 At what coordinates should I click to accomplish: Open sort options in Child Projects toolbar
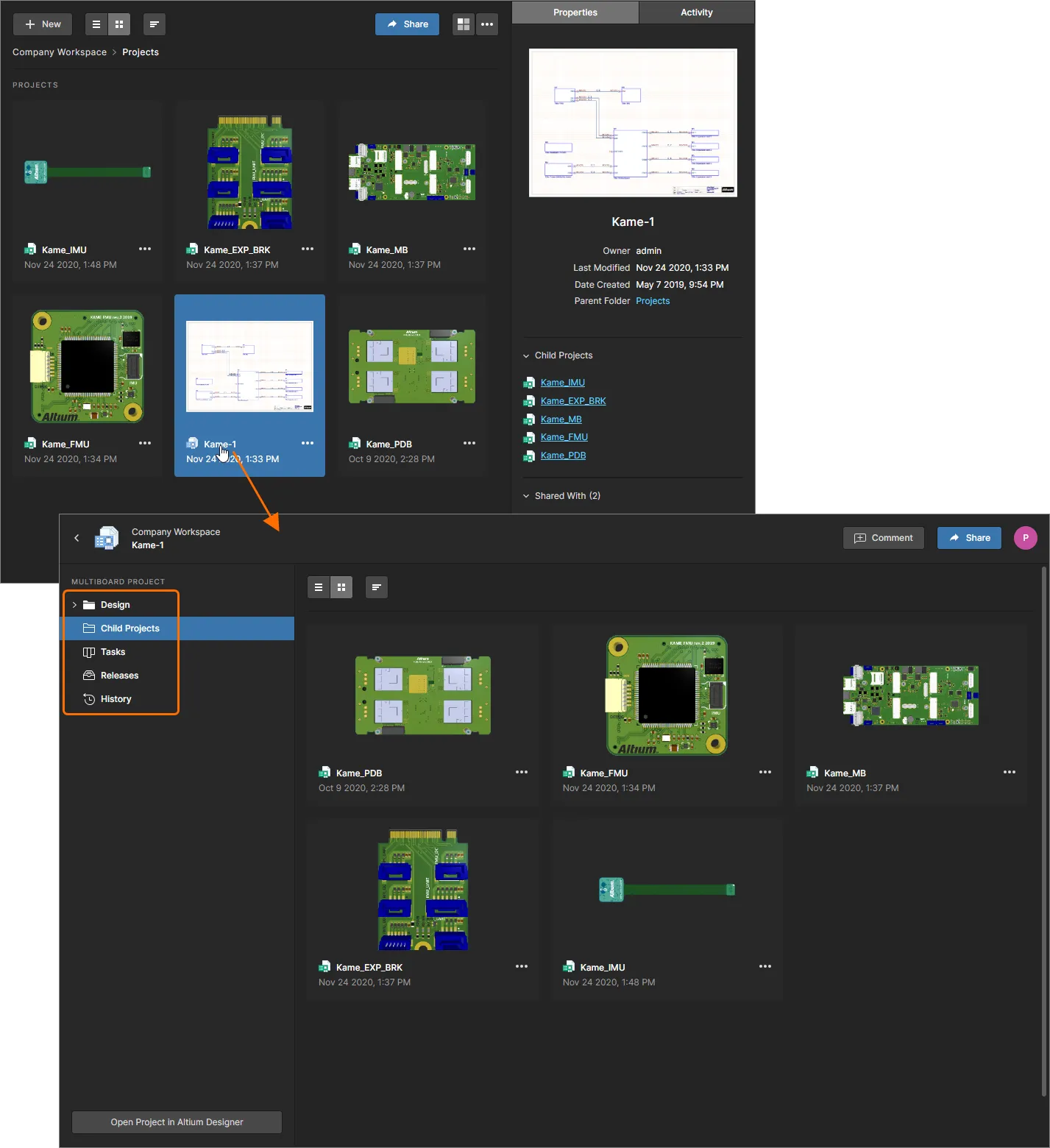click(376, 587)
